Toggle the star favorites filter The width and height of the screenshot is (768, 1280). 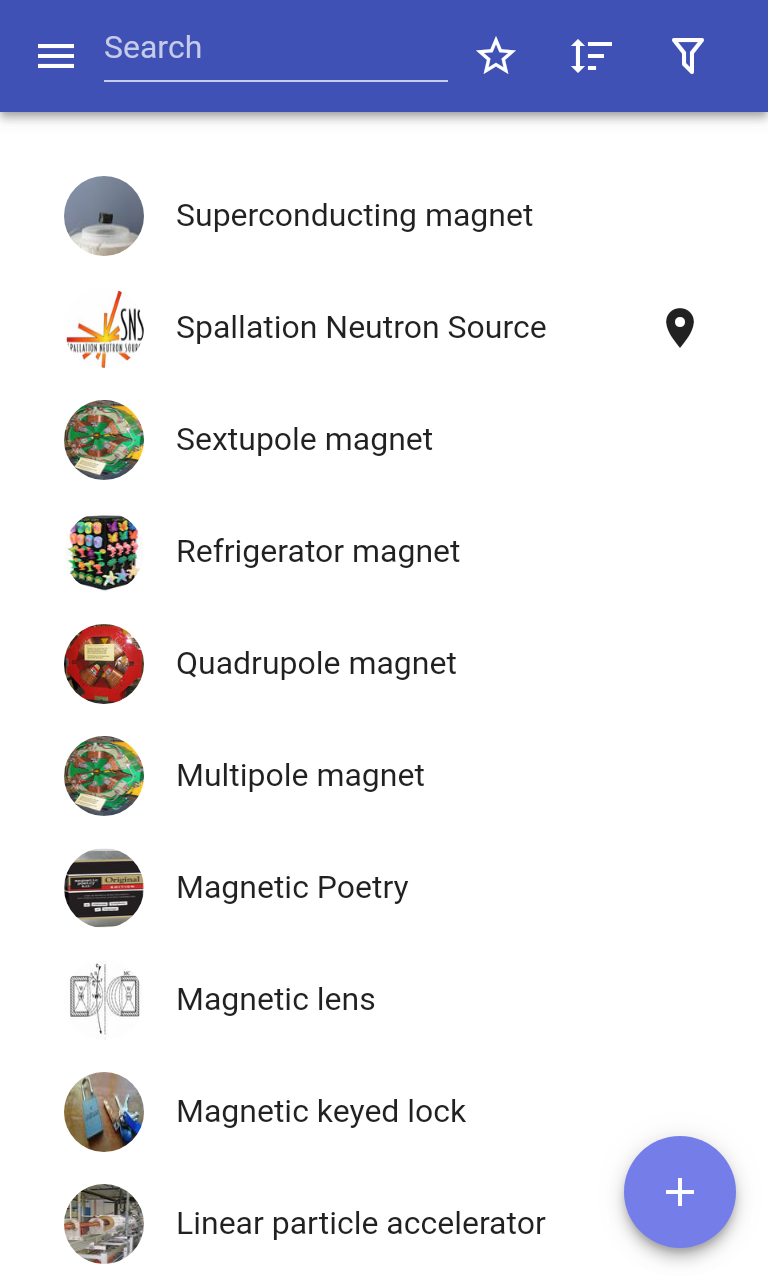point(496,56)
